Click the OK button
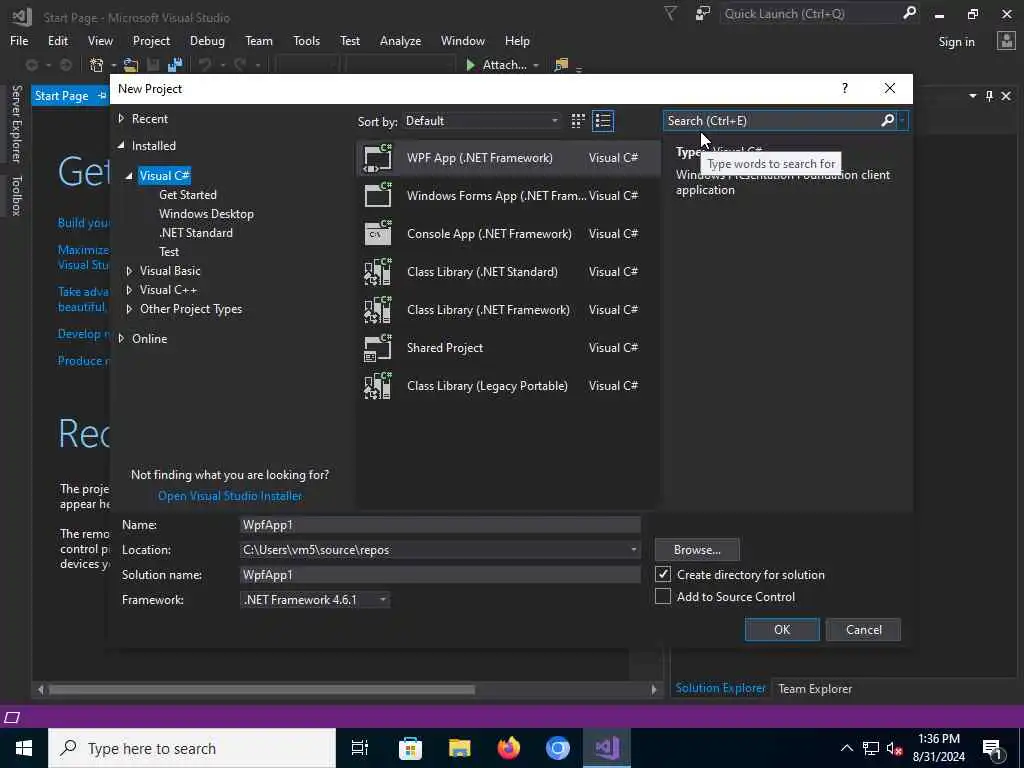The height and width of the screenshot is (768, 1024). [782, 630]
